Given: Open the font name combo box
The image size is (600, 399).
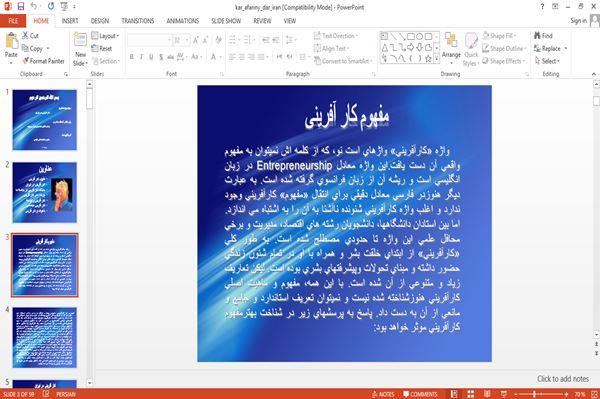Looking at the screenshot, I should 150,40.
